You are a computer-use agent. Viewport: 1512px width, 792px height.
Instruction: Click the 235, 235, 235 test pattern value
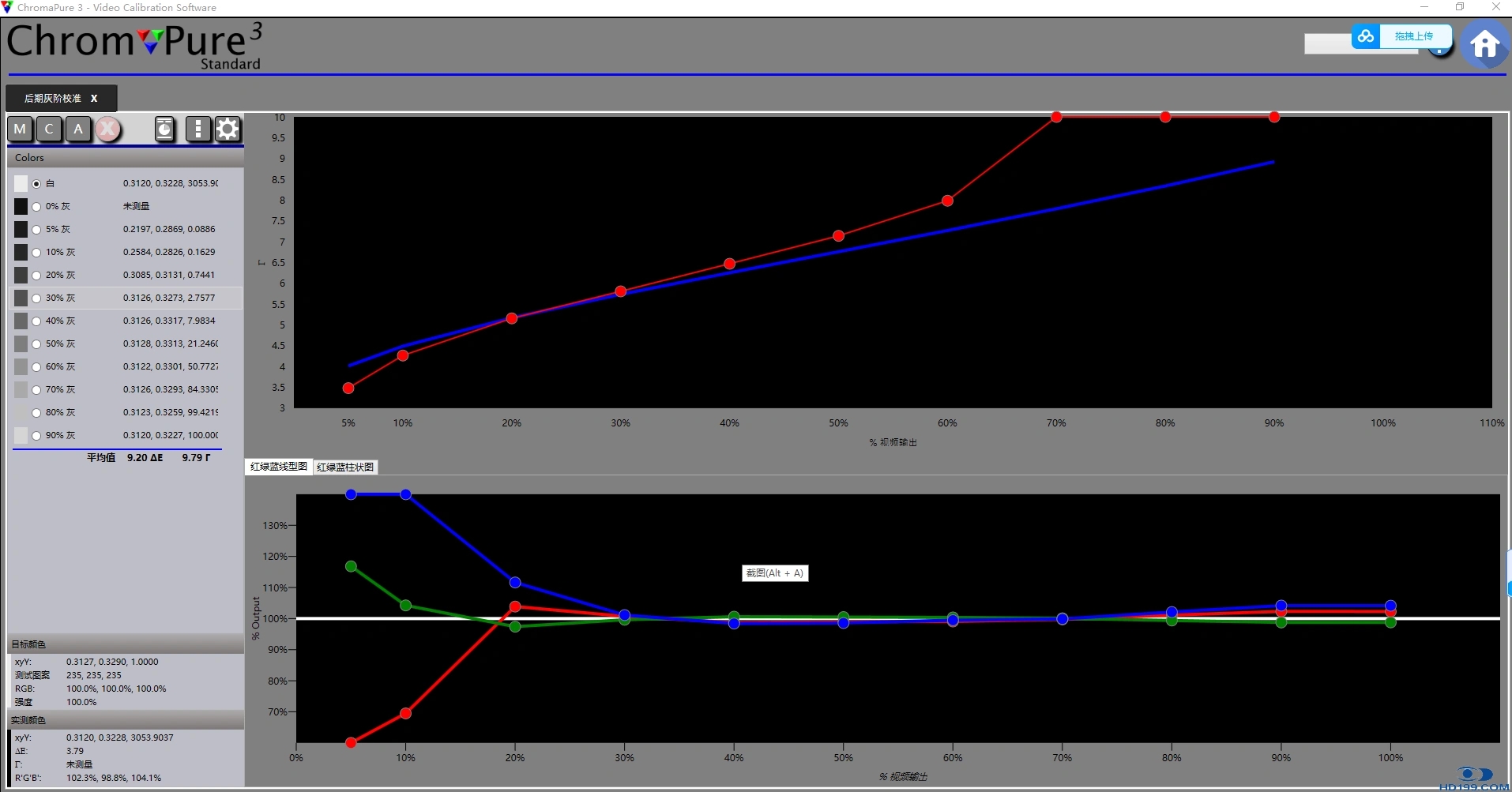tap(94, 675)
